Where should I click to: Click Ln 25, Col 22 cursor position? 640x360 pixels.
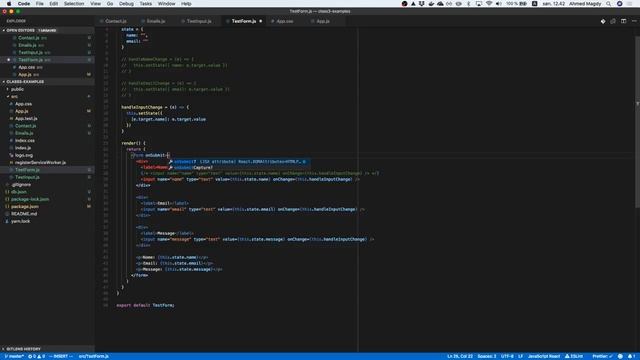pos(460,356)
